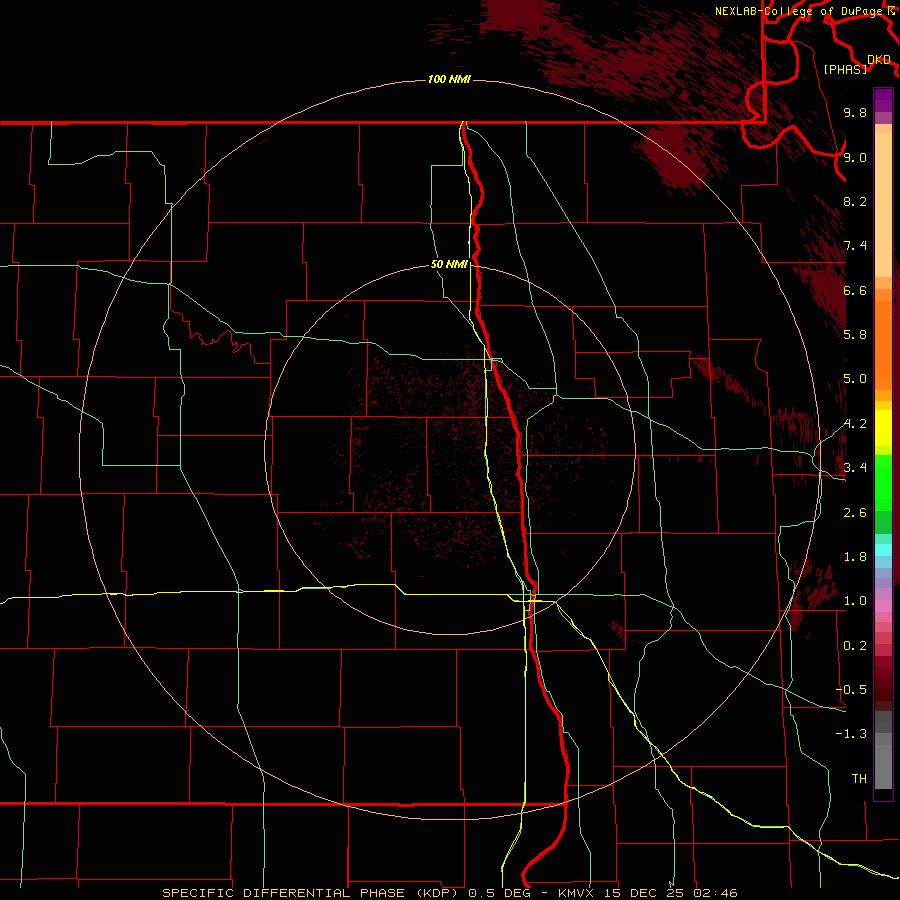
Task: Pick the peach band of the color scale
Action: 883,201
